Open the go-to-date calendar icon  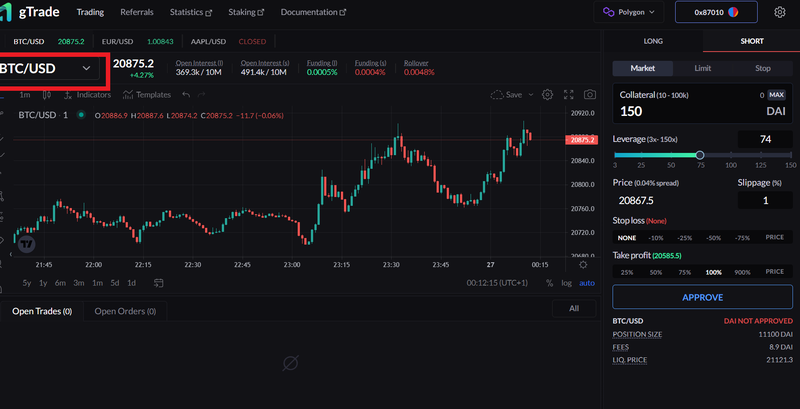159,283
